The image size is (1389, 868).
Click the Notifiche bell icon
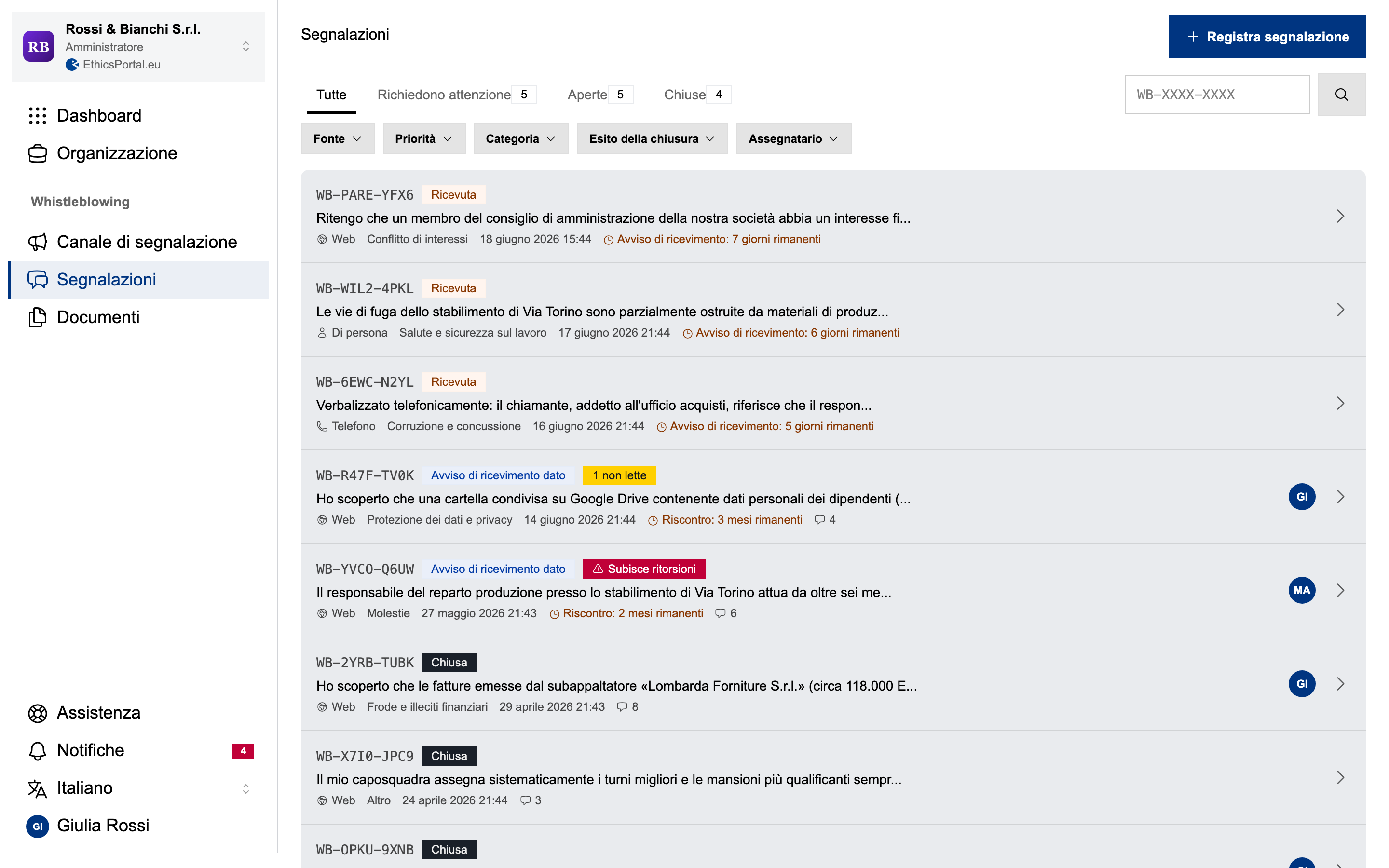(x=37, y=750)
